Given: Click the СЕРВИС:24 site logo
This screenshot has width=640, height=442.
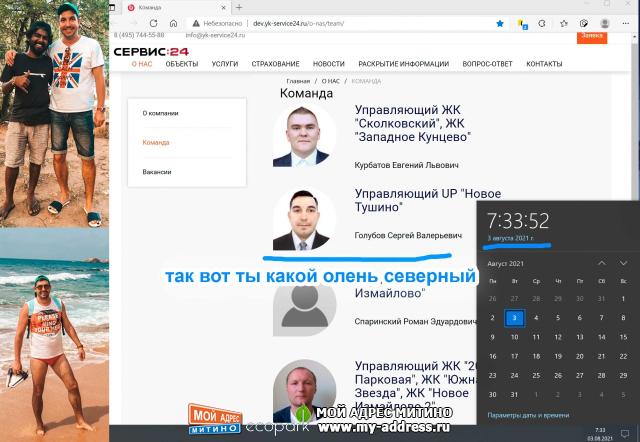Looking at the screenshot, I should [x=151, y=52].
